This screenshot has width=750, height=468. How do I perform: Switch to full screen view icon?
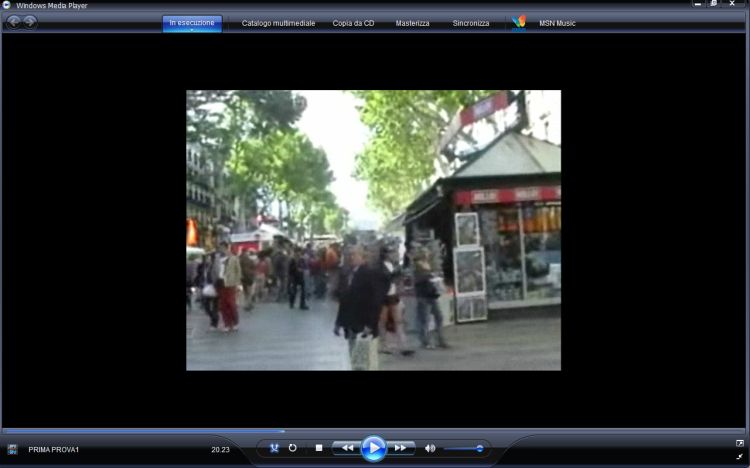[x=740, y=443]
